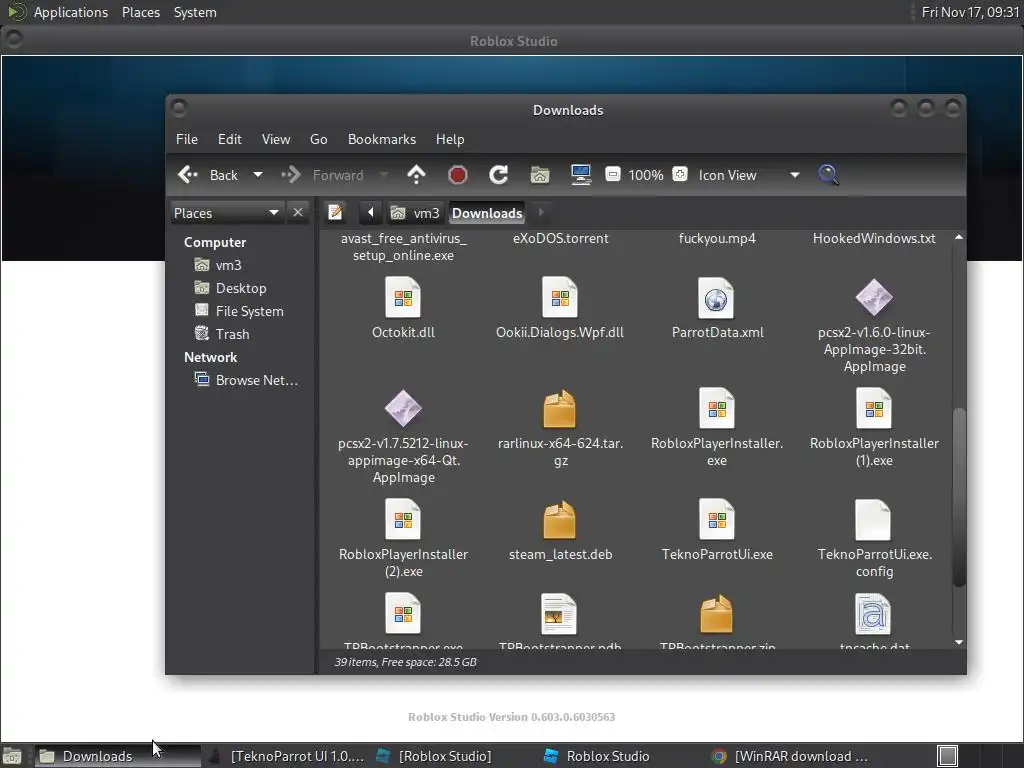Click the eXoDOS.torrent file name
1024x768 pixels.
[560, 238]
